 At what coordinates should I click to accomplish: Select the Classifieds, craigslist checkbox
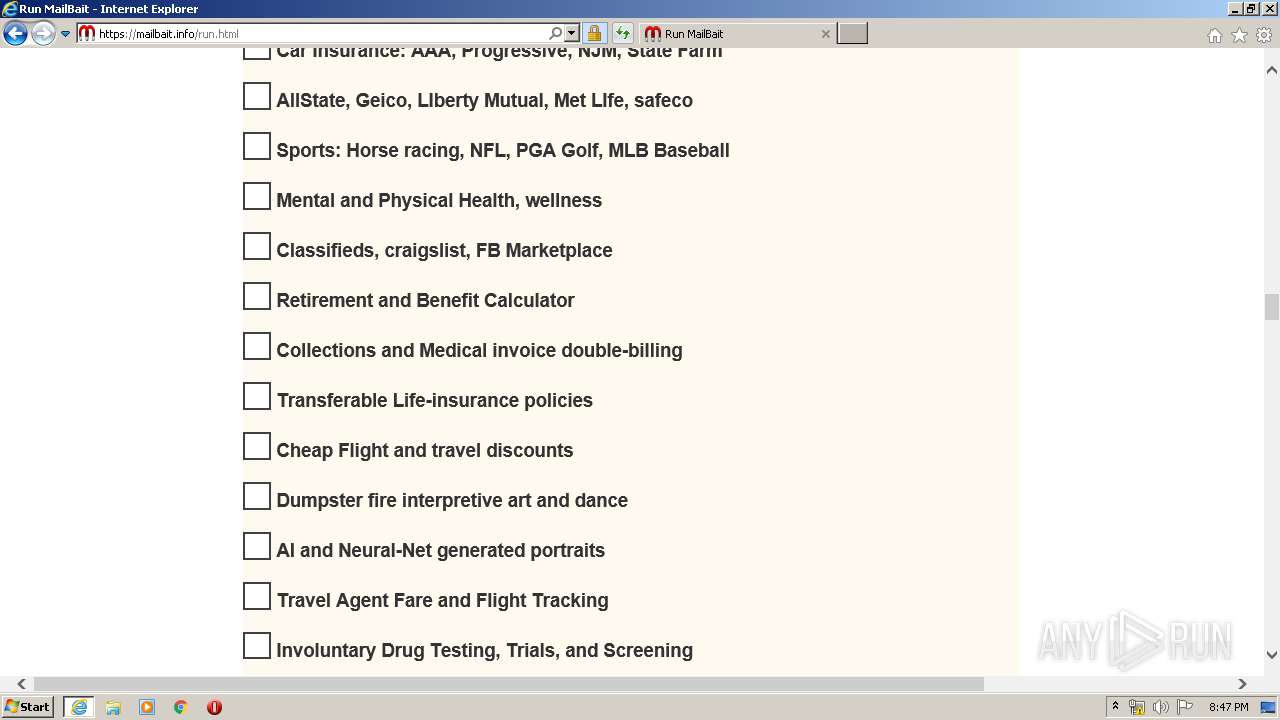257,246
